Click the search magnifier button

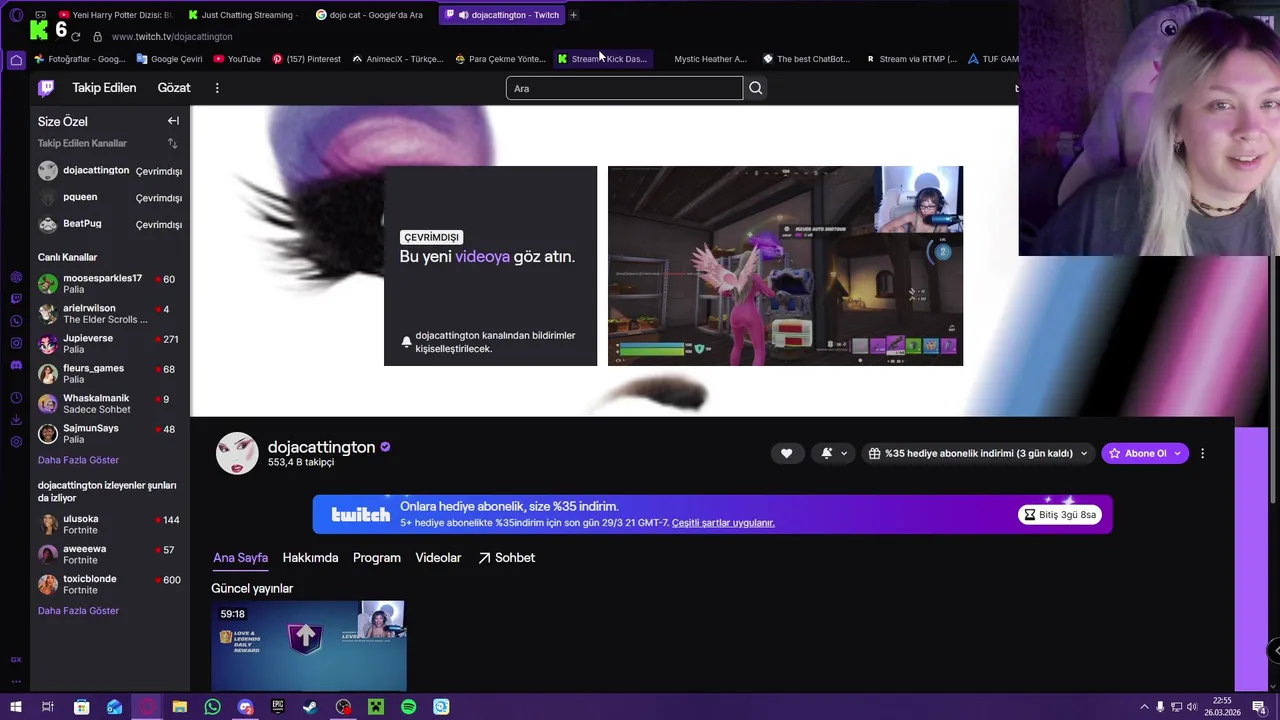point(756,88)
